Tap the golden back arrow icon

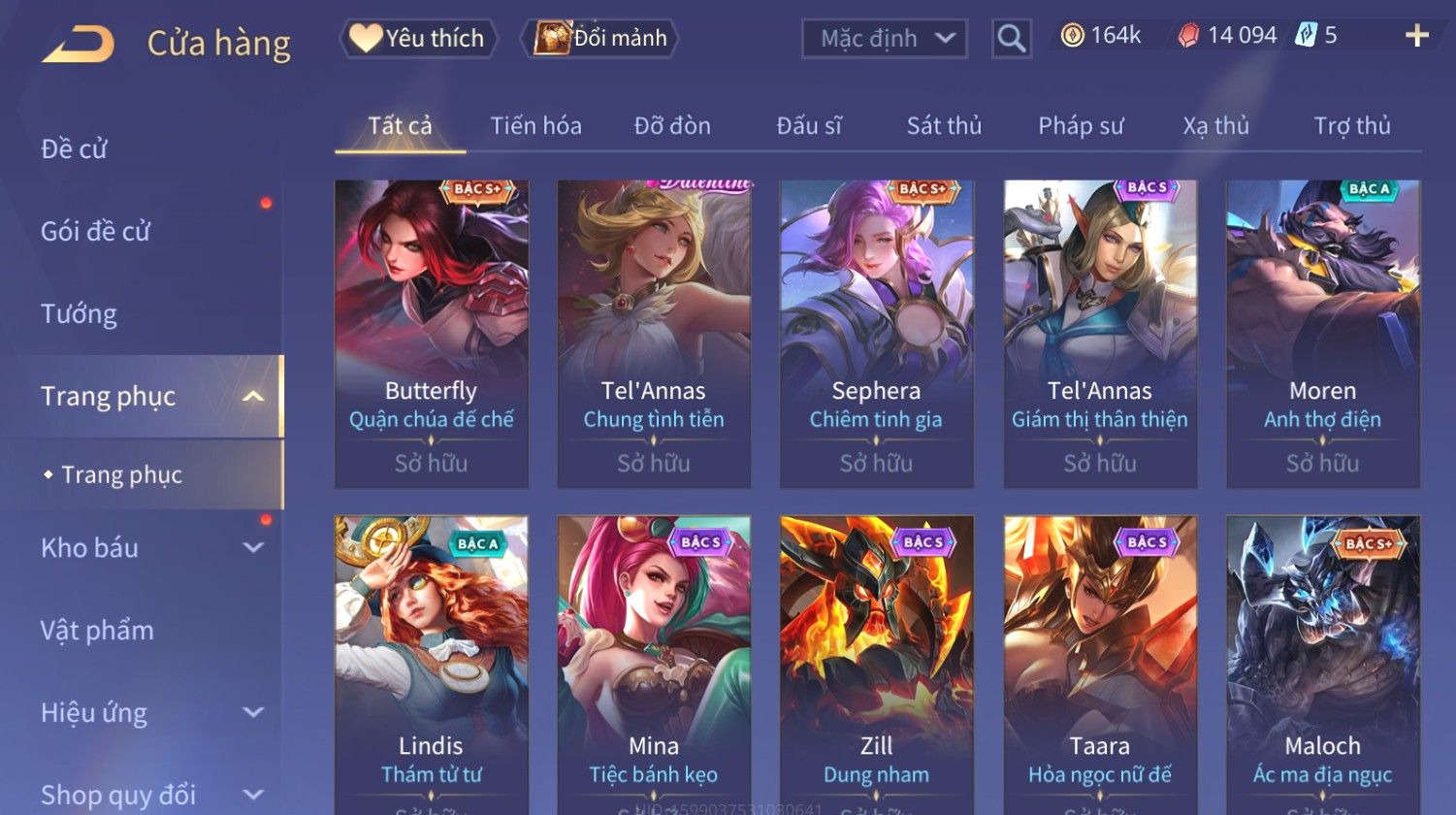(x=79, y=44)
